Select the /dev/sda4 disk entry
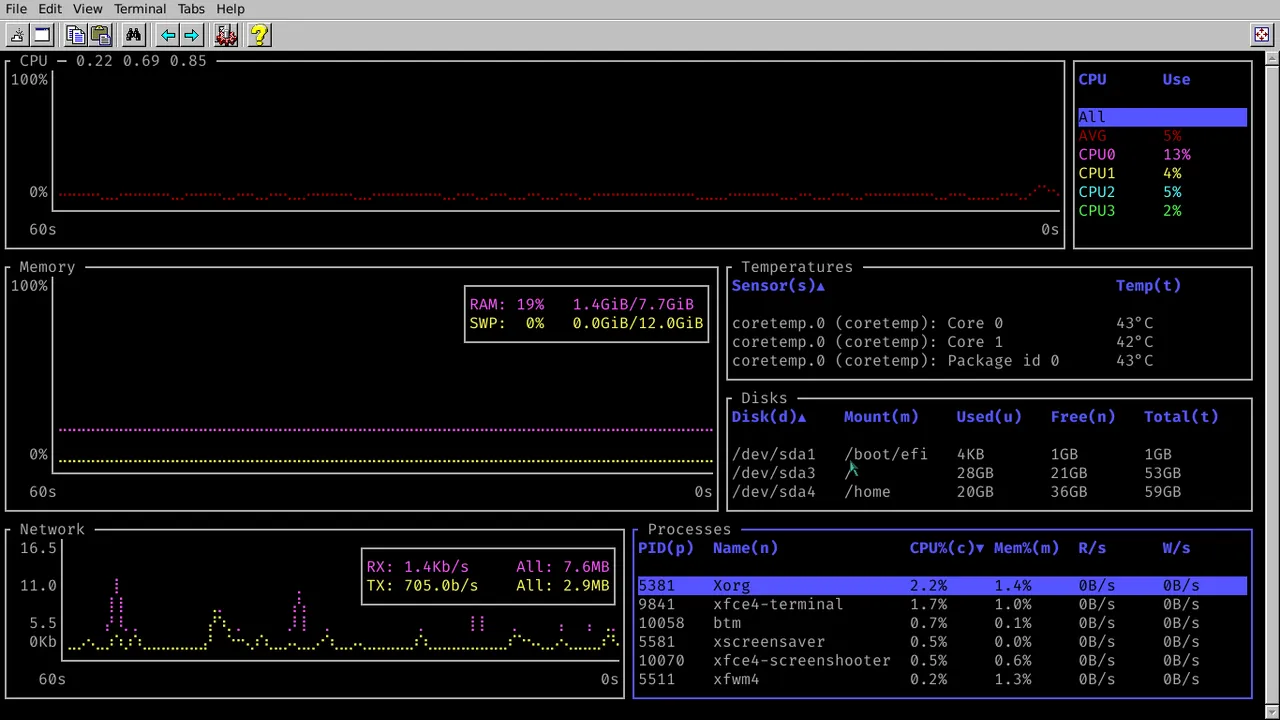The height and width of the screenshot is (720, 1280). coord(774,491)
